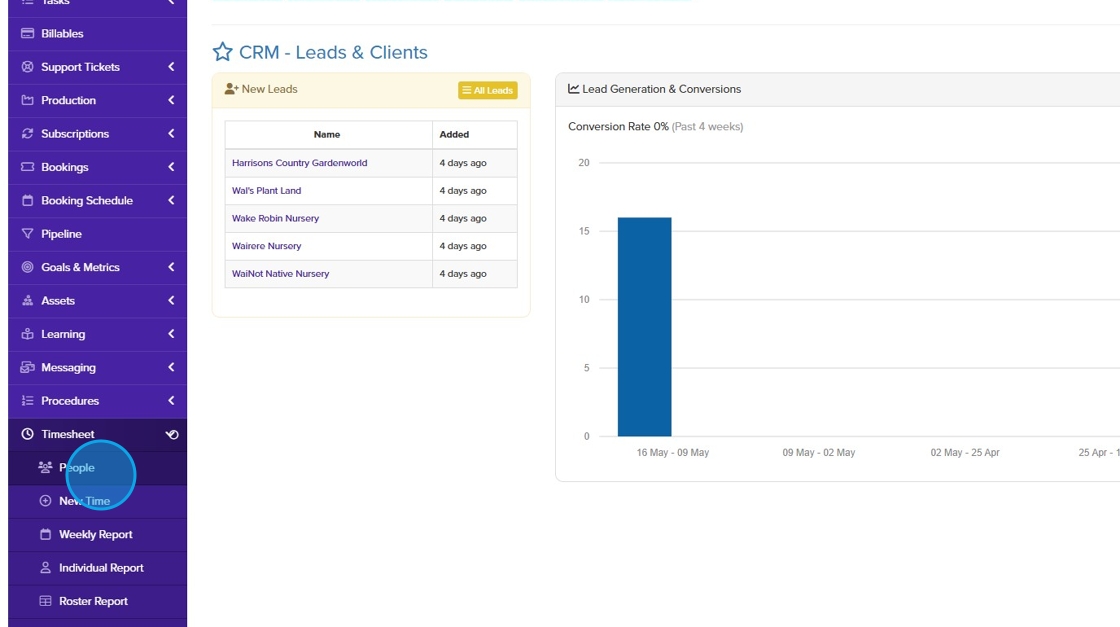Click the Timesheet clock icon
Viewport: 1120px width, 627px height.
(x=27, y=434)
